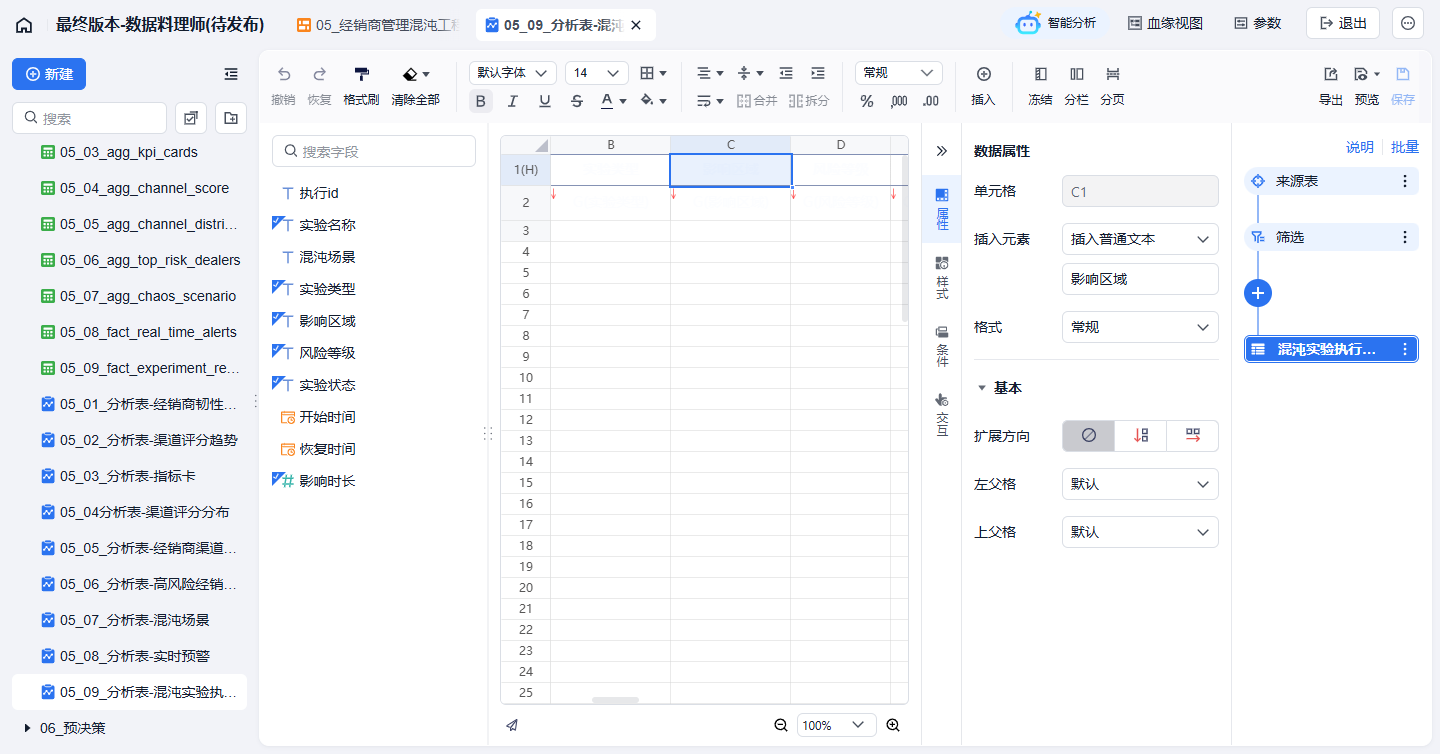
Task: Open the number format dropdown in toolbar
Action: 899,73
